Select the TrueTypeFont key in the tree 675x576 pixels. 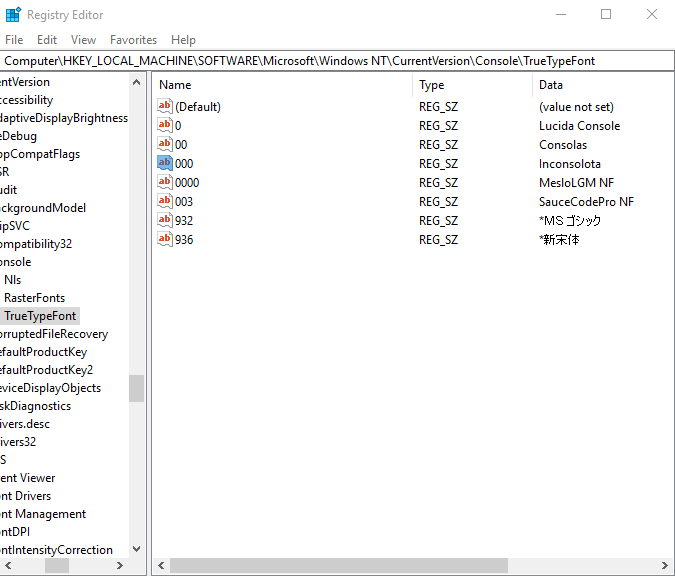[40, 316]
